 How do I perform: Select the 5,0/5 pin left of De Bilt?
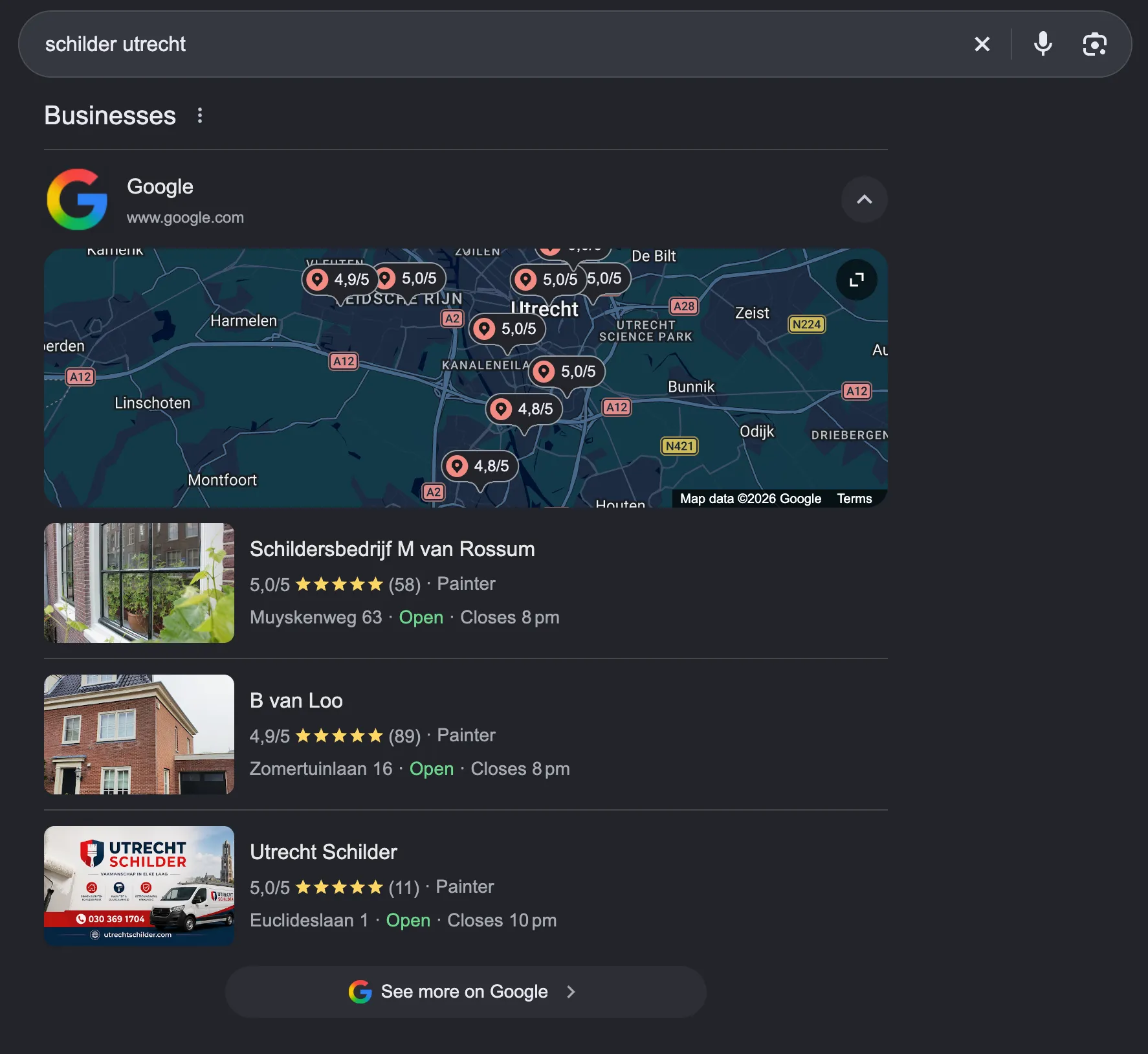click(x=606, y=278)
